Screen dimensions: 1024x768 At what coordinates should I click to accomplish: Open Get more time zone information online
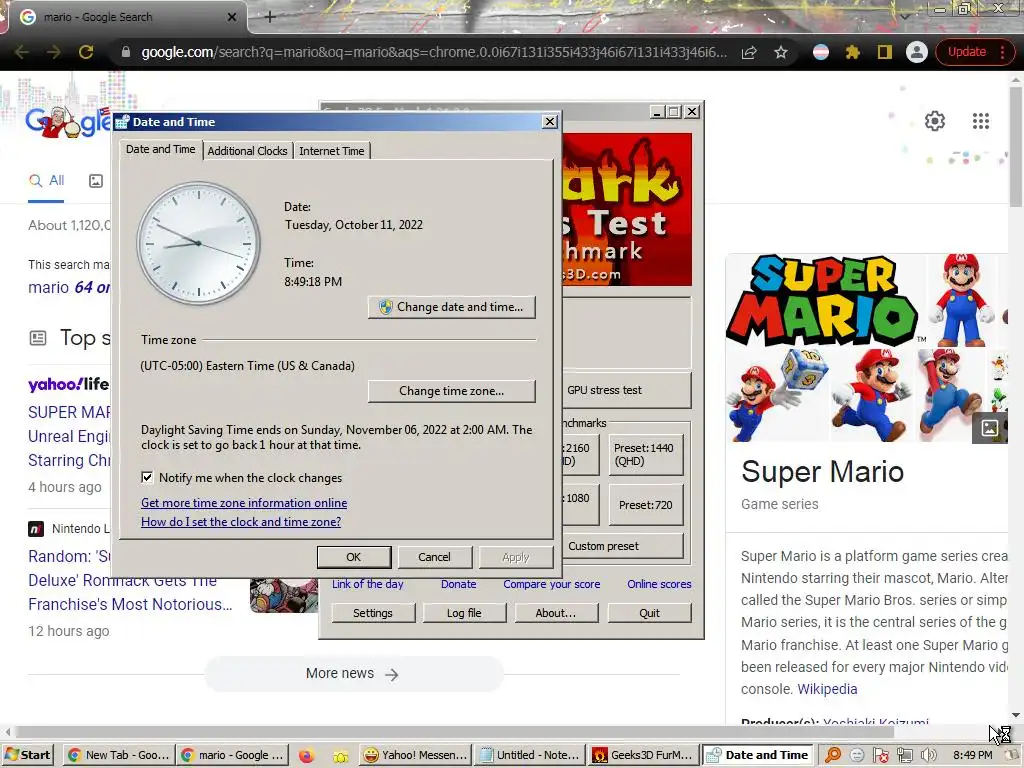(x=244, y=503)
